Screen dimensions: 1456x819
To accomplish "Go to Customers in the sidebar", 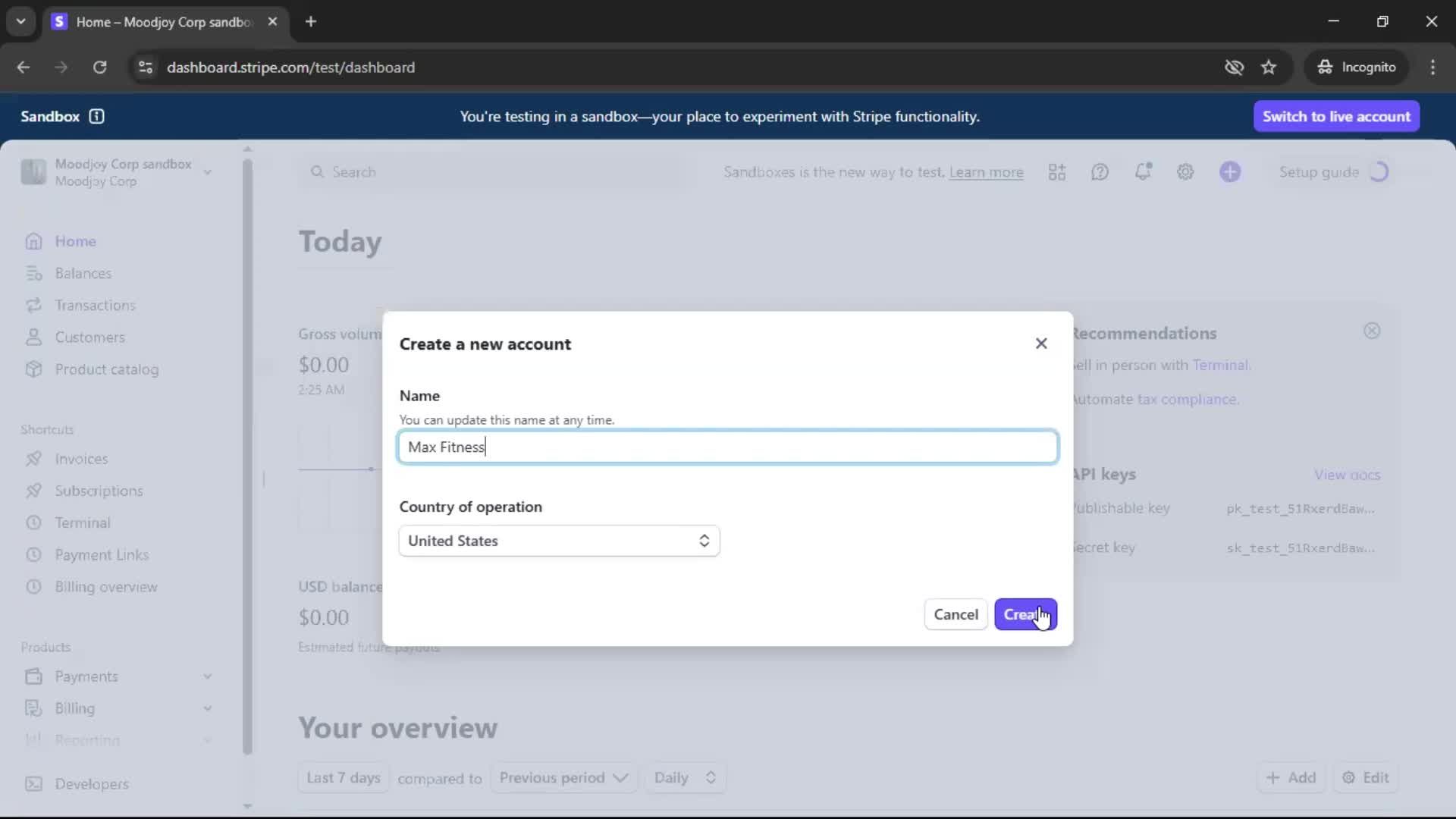I will 89,337.
